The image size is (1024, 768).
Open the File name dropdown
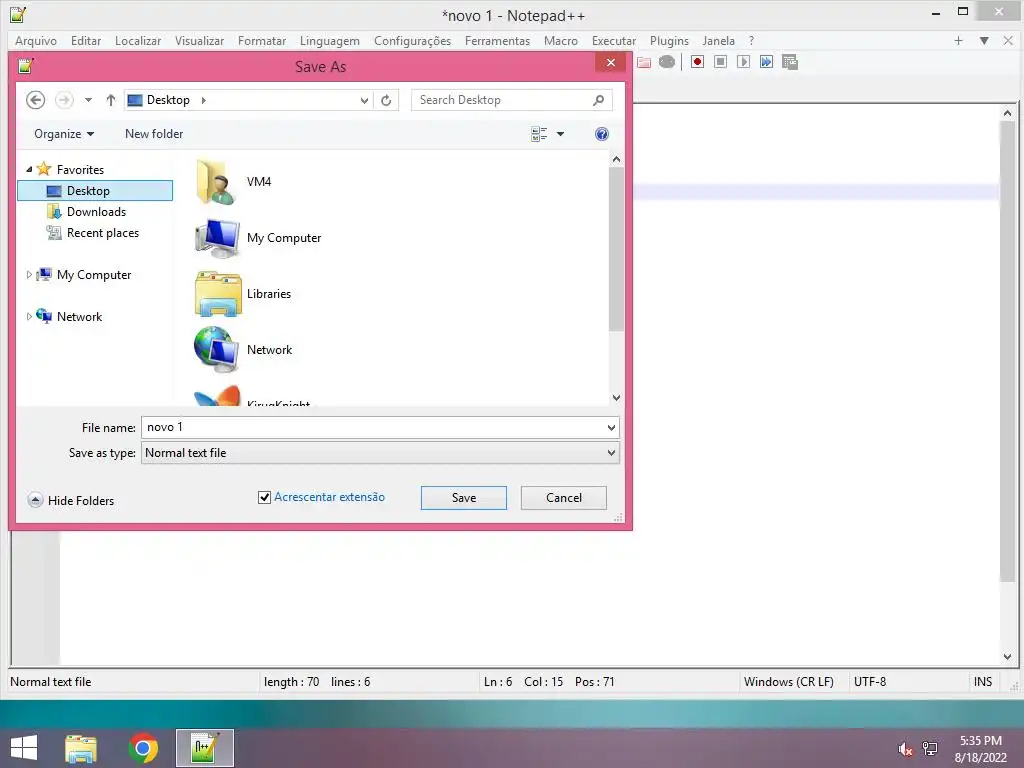[x=611, y=428]
